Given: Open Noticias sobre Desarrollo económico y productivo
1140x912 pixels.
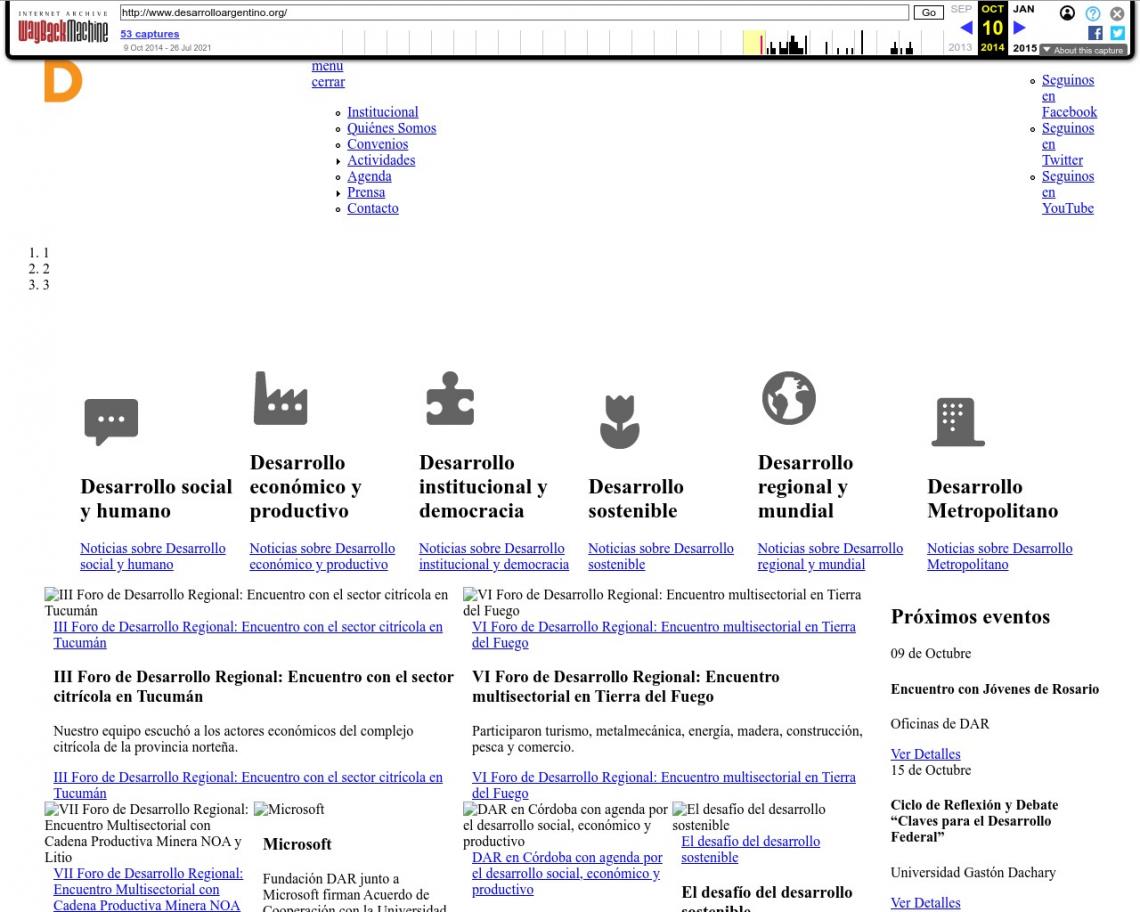Looking at the screenshot, I should coord(322,556).
